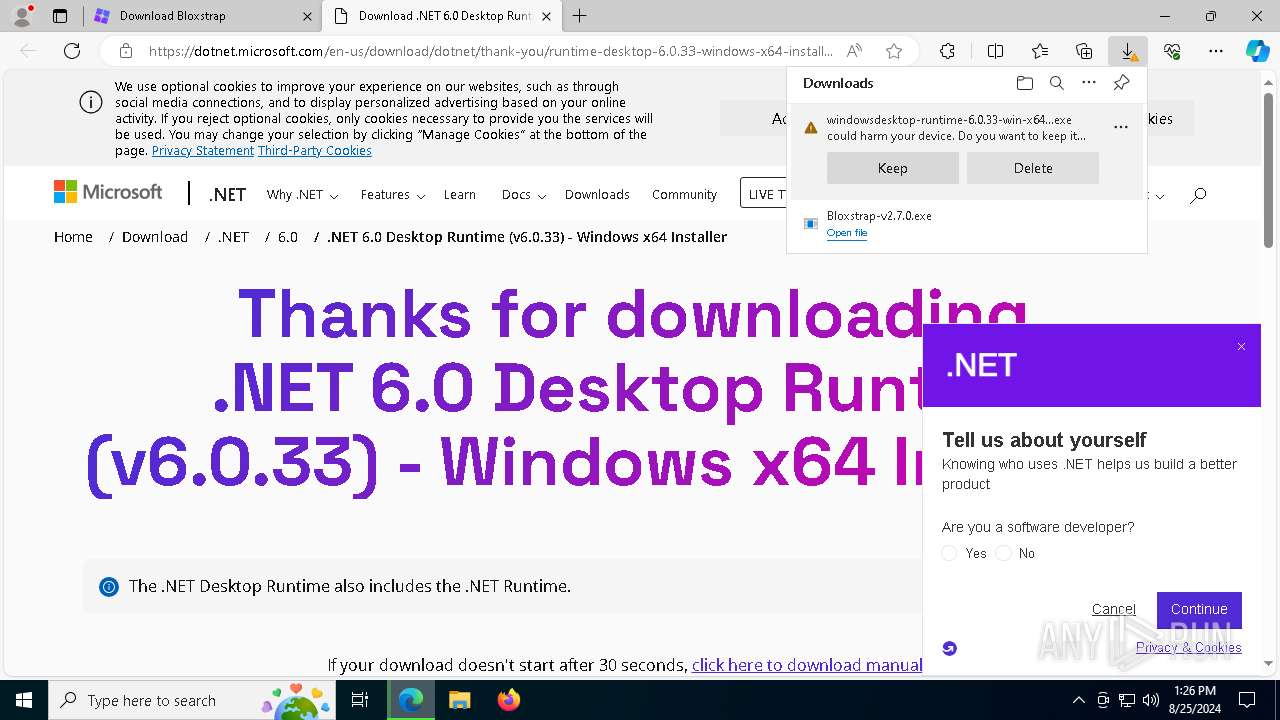Pin the Downloads panel
Viewport: 1280px width, 720px height.
point(1121,83)
